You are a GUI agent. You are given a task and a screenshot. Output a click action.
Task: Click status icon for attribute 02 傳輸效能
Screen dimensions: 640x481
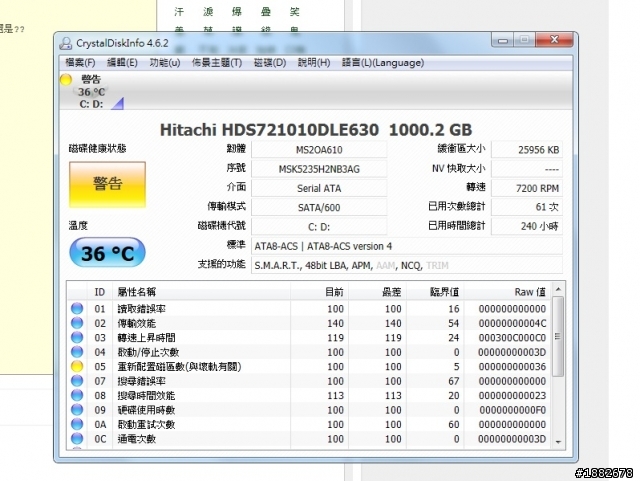pos(77,323)
